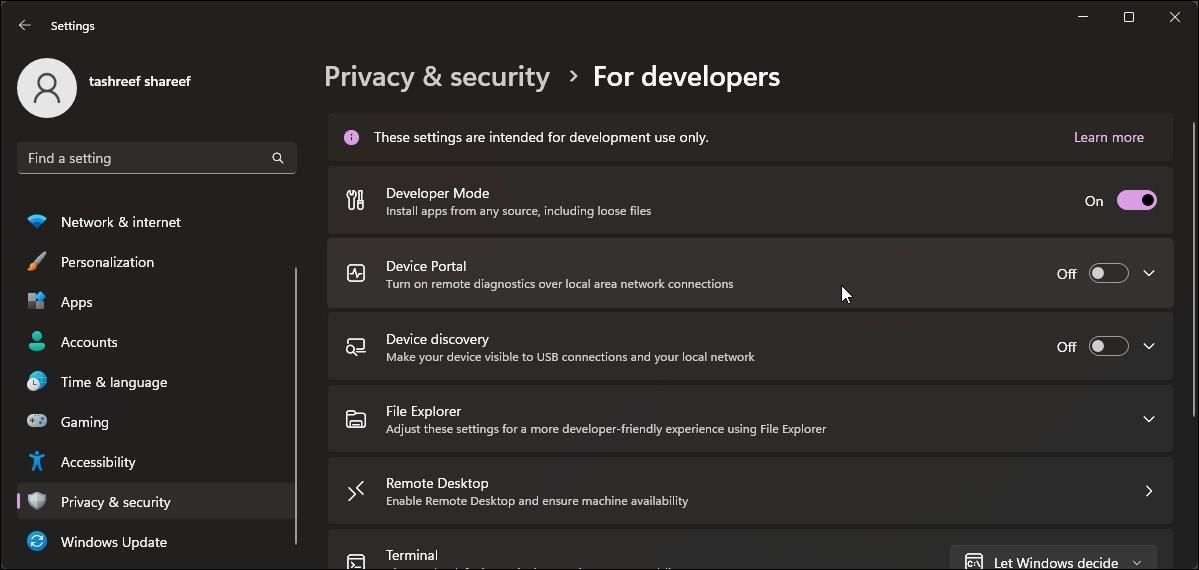Expand the File Explorer settings chevron
The width and height of the screenshot is (1199, 570).
pos(1149,419)
